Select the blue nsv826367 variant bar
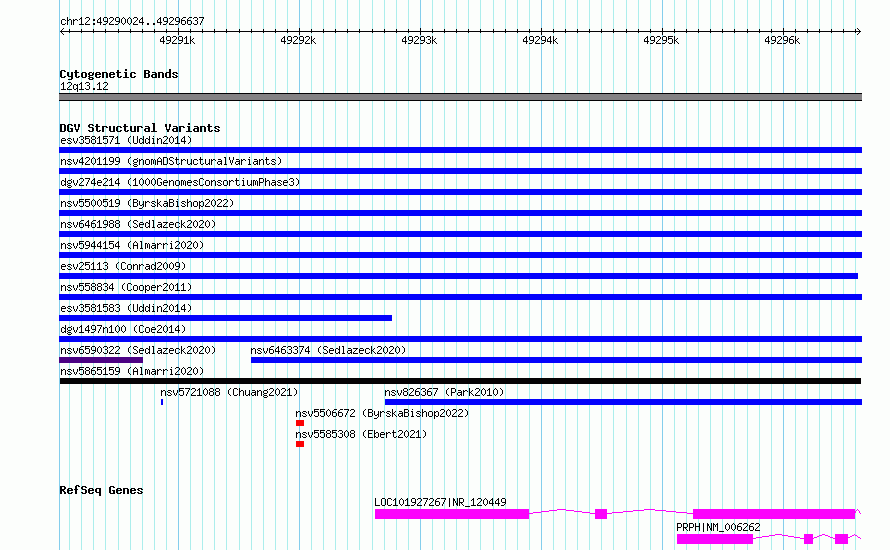Image resolution: width=890 pixels, height=550 pixels. pyautogui.click(x=623, y=402)
